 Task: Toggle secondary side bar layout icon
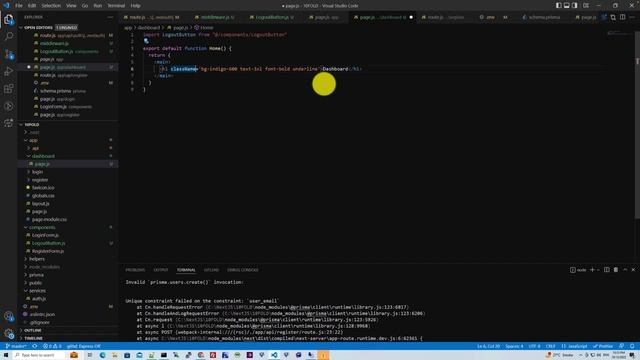point(575,6)
